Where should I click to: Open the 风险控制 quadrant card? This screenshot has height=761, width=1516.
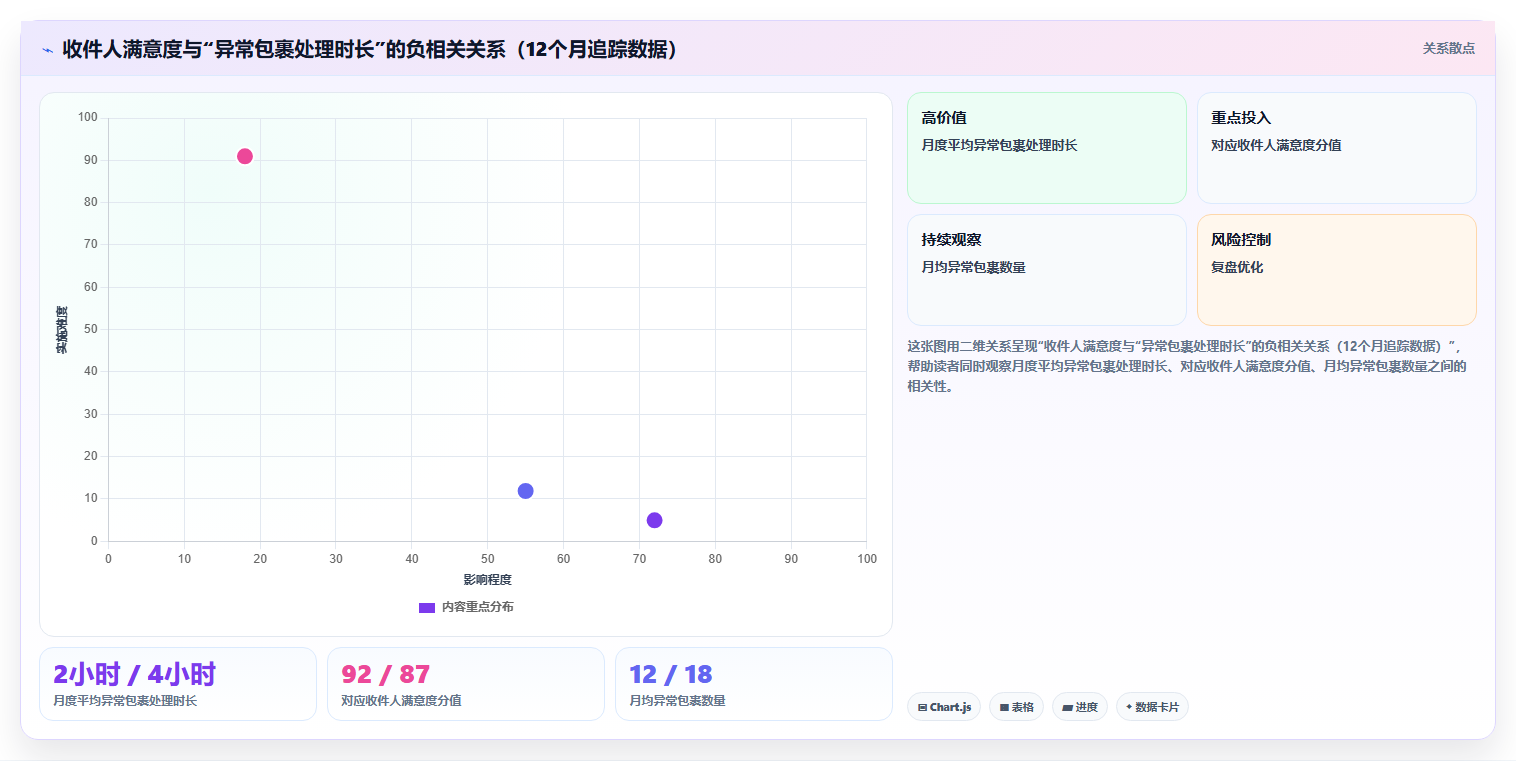[1337, 270]
